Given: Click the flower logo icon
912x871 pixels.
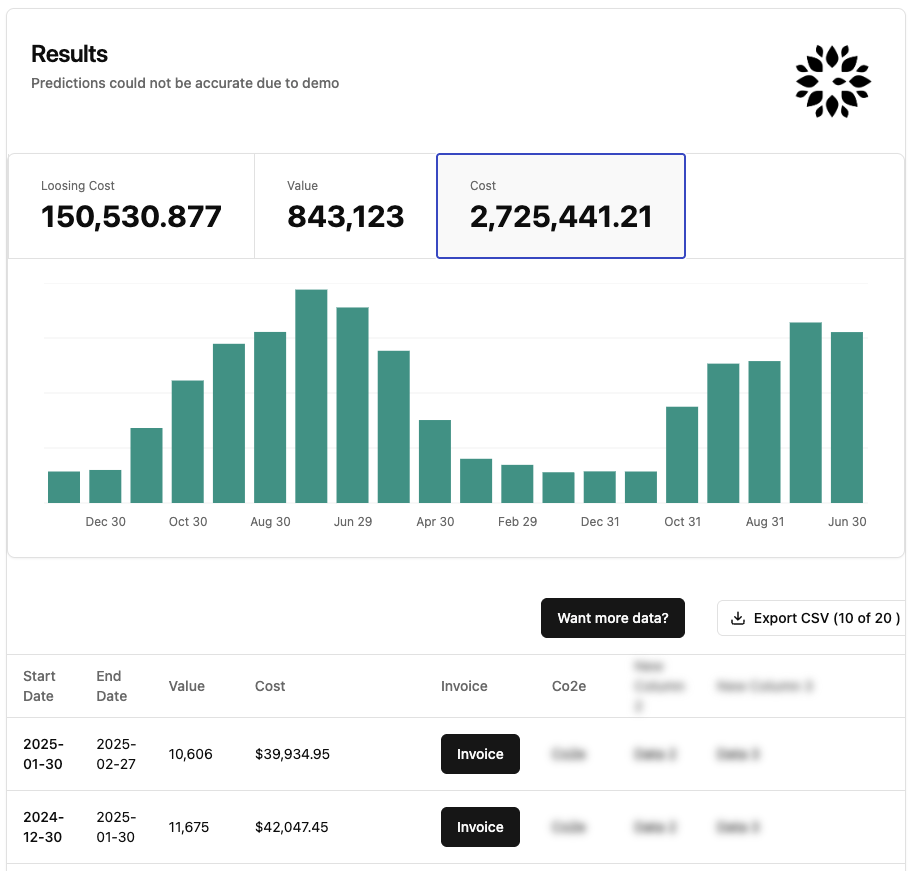Looking at the screenshot, I should [832, 81].
